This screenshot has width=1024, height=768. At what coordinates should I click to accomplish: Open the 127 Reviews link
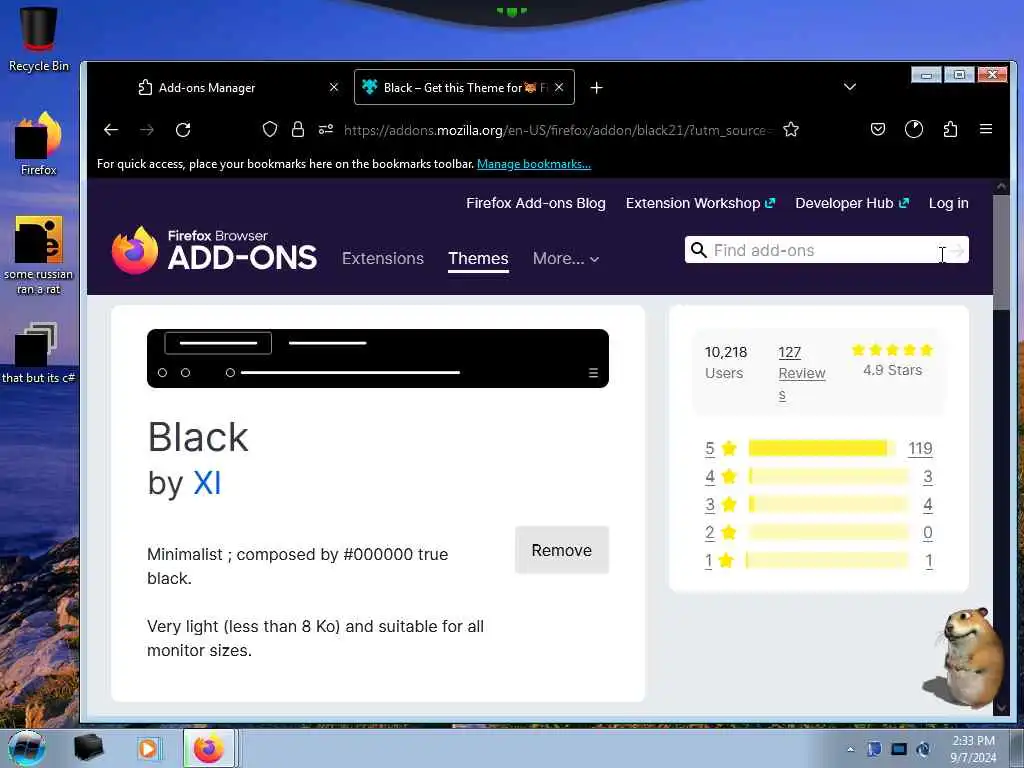pos(801,373)
